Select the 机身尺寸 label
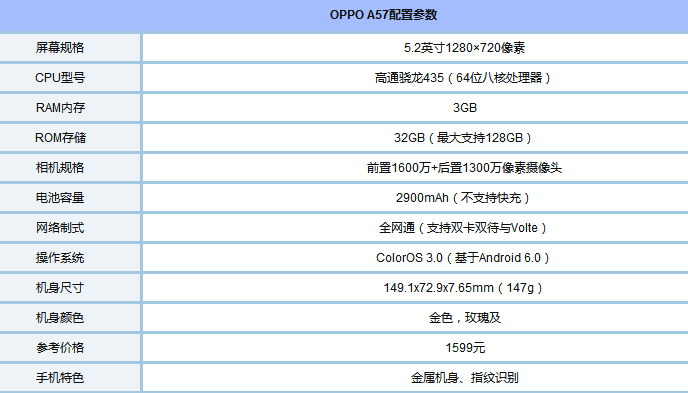Viewport: 688px width, 393px height. click(x=60, y=288)
